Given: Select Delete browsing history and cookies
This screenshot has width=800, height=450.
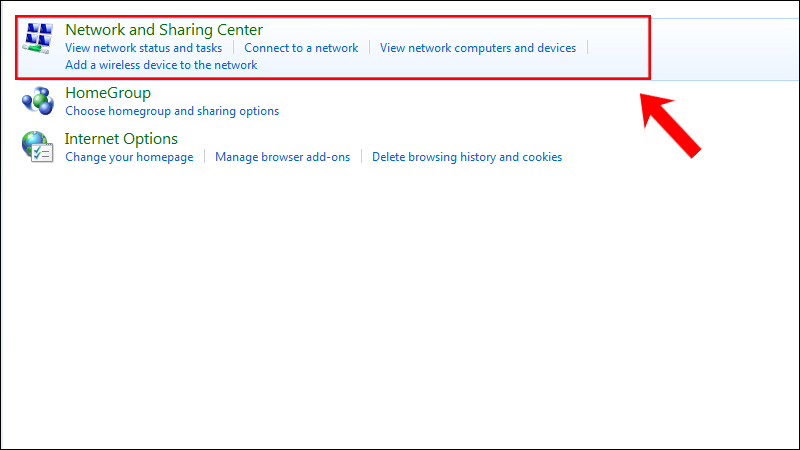Looking at the screenshot, I should click(x=467, y=157).
